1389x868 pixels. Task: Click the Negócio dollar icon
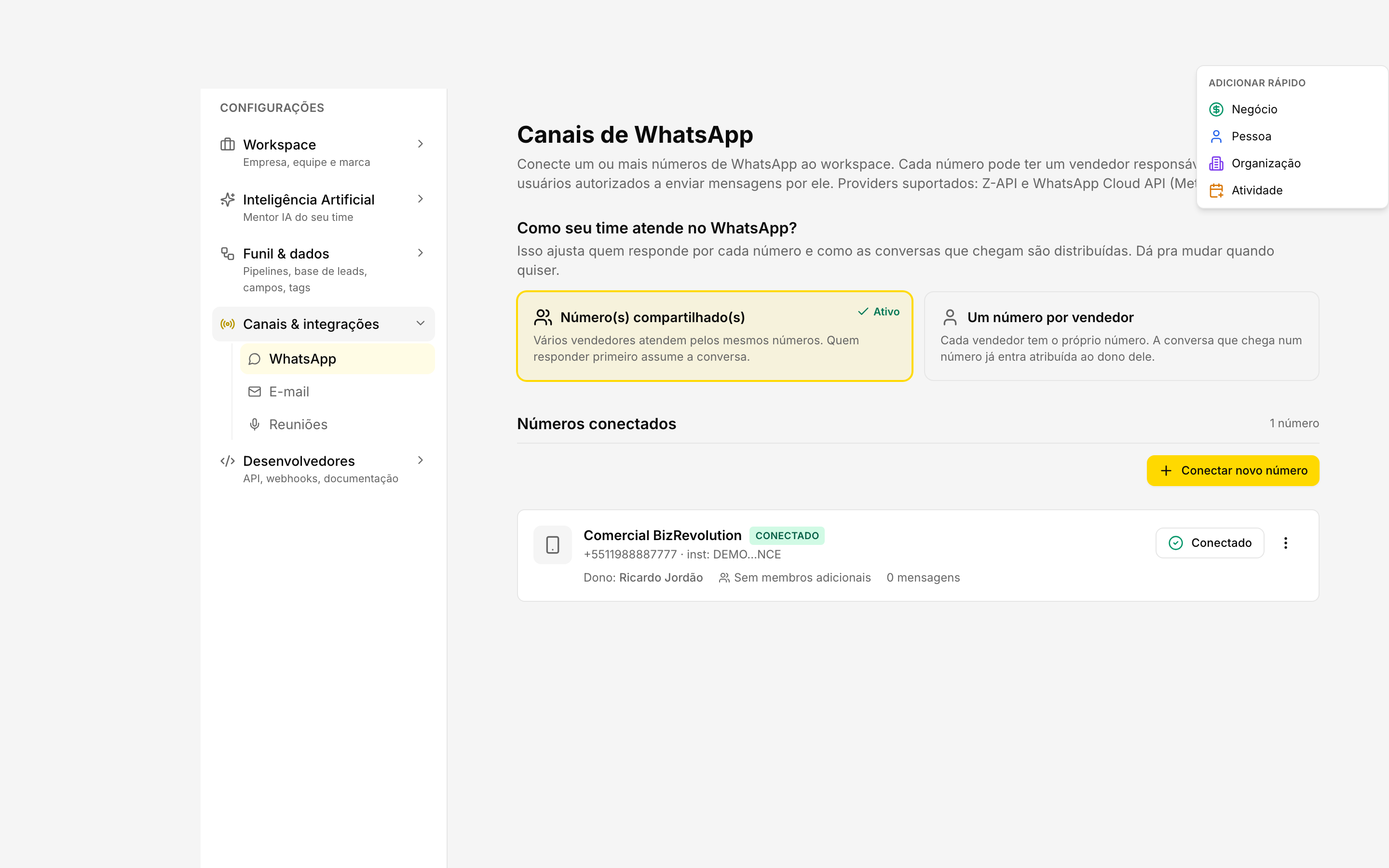pyautogui.click(x=1216, y=109)
